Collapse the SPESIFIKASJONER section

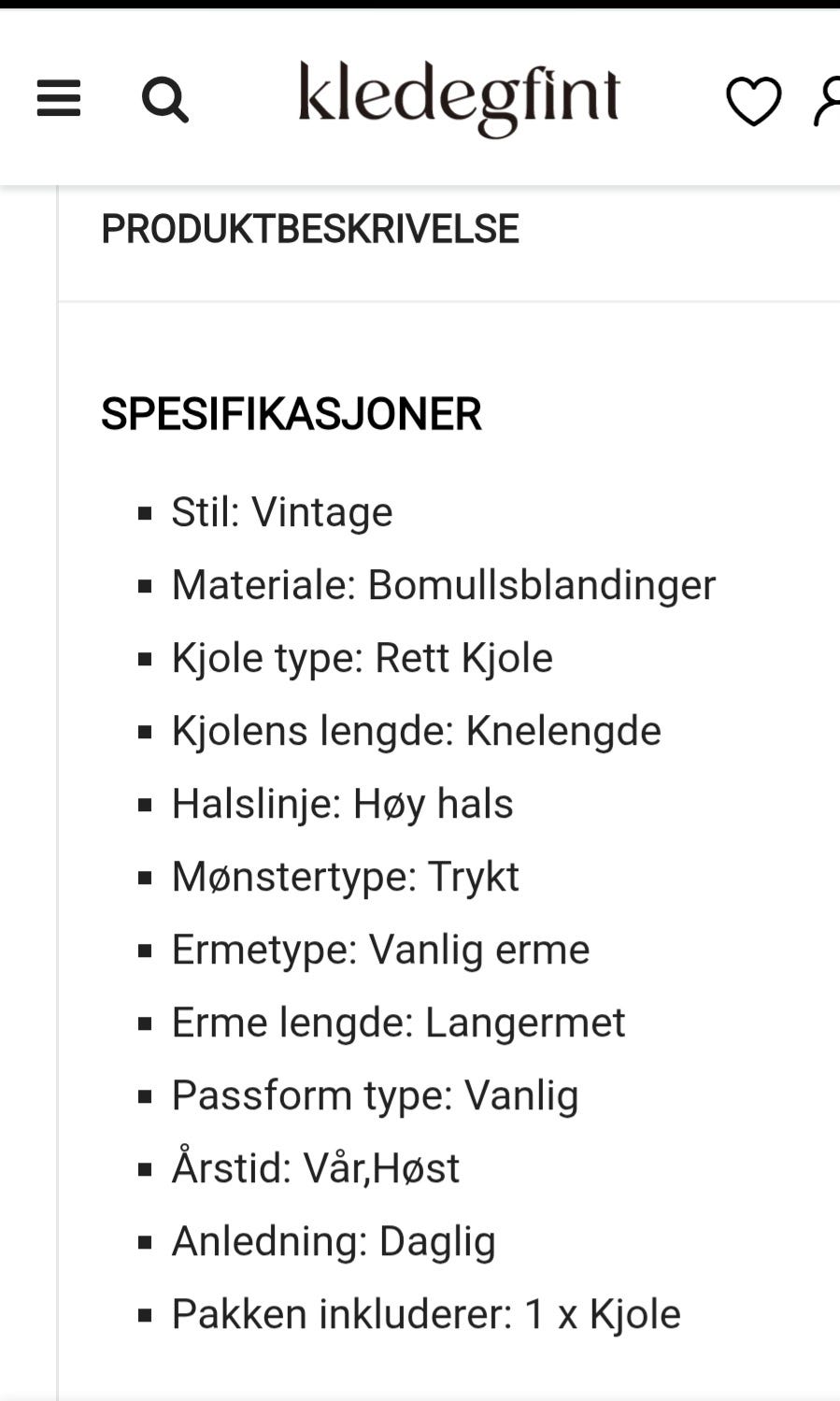[x=291, y=413]
